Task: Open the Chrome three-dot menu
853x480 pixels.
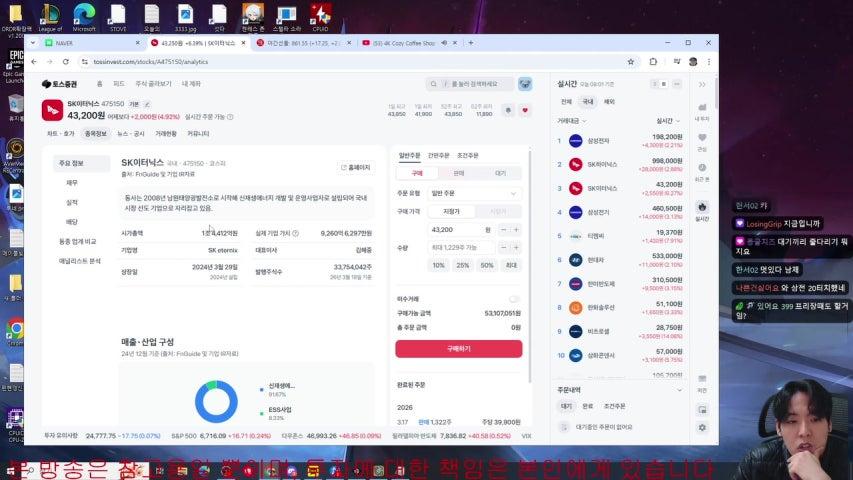Action: tap(709, 62)
